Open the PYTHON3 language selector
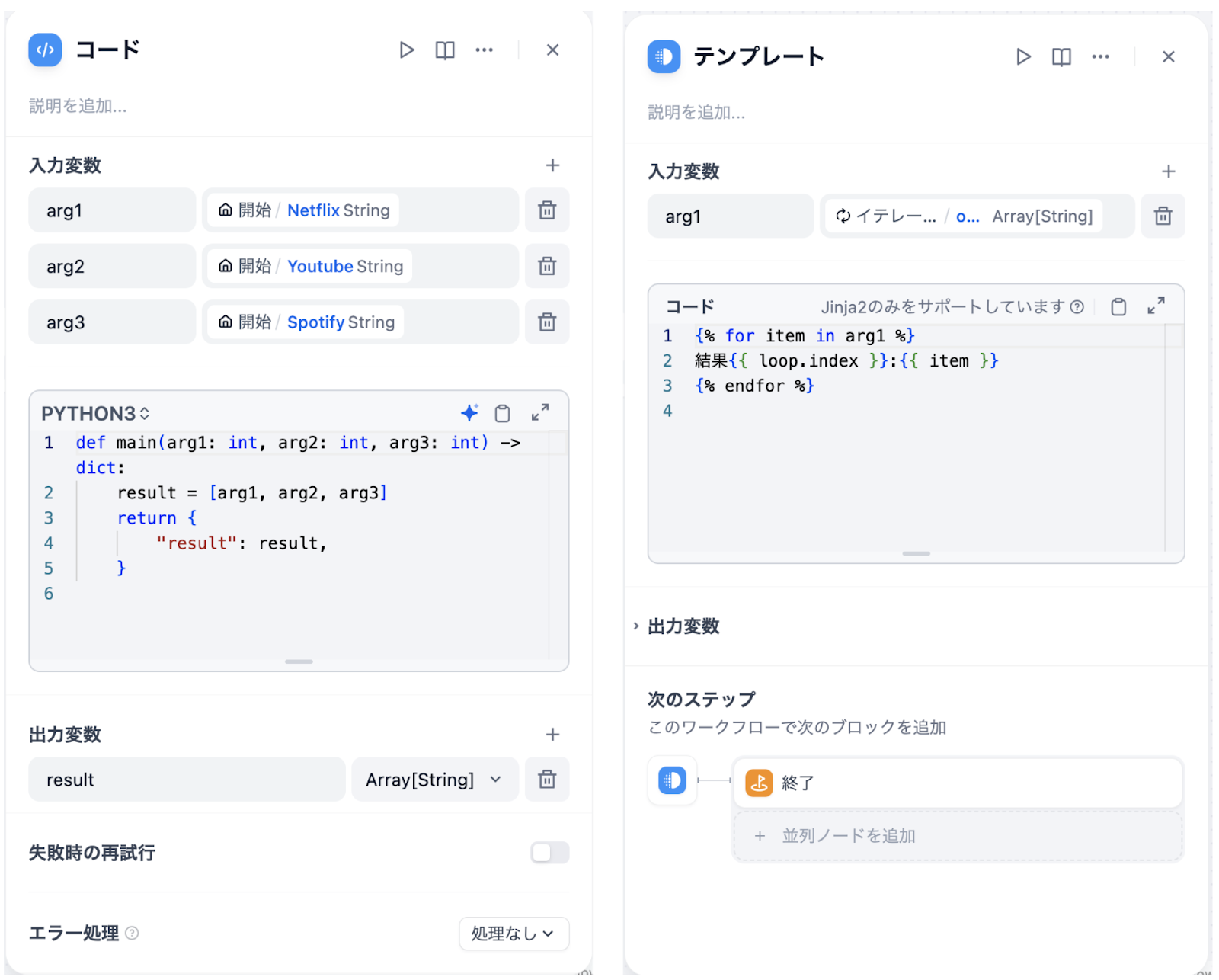This screenshot has height=980, width=1219. pos(95,414)
